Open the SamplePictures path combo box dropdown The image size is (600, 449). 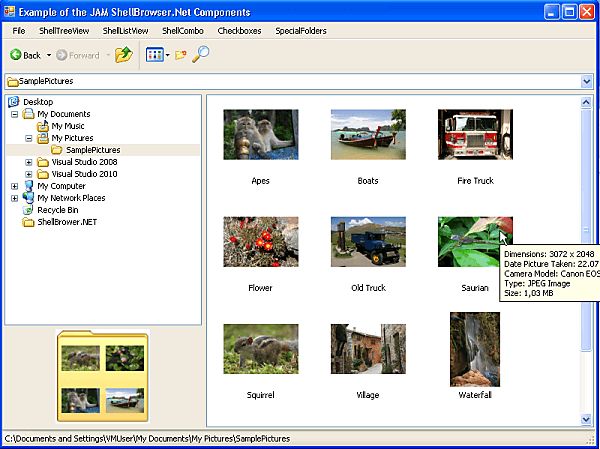click(x=588, y=81)
